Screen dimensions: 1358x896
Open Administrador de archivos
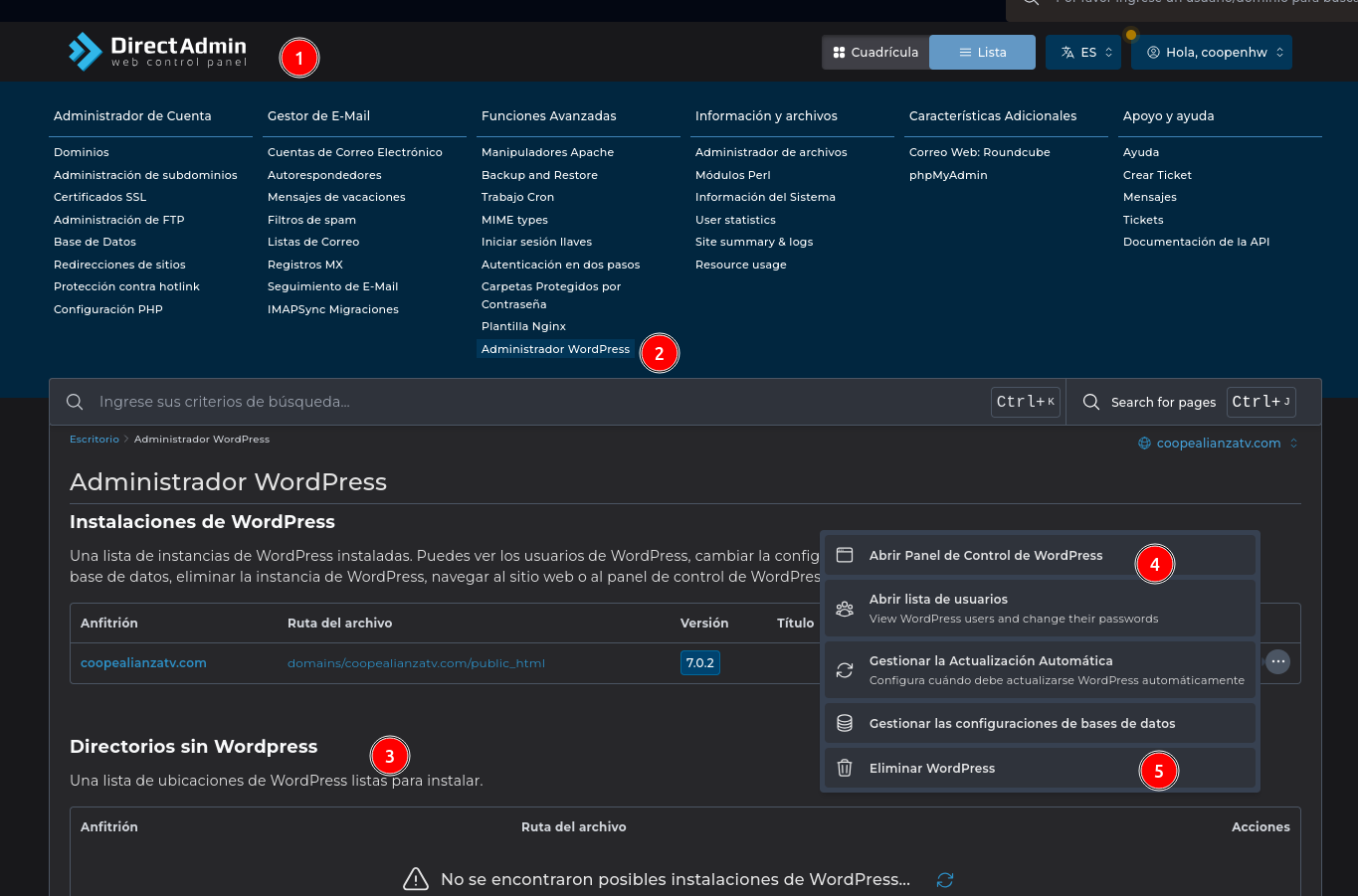tap(771, 152)
